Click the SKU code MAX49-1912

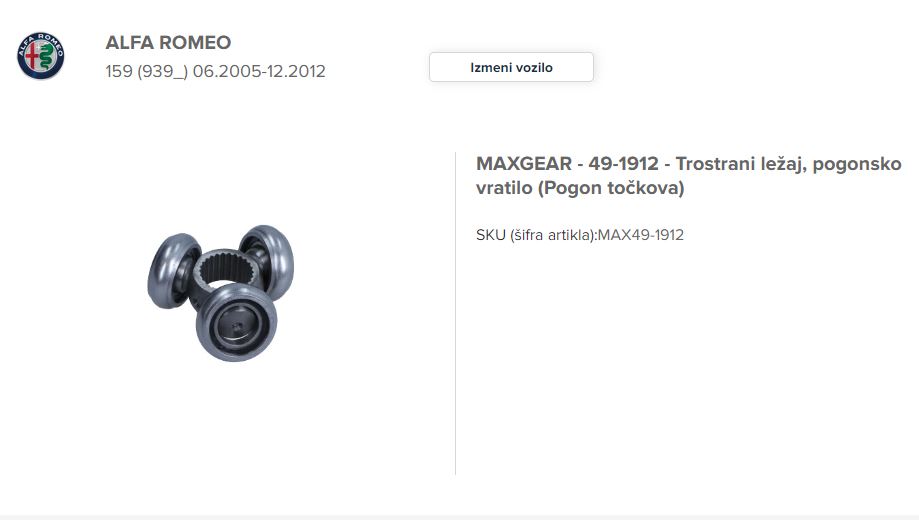tap(641, 235)
